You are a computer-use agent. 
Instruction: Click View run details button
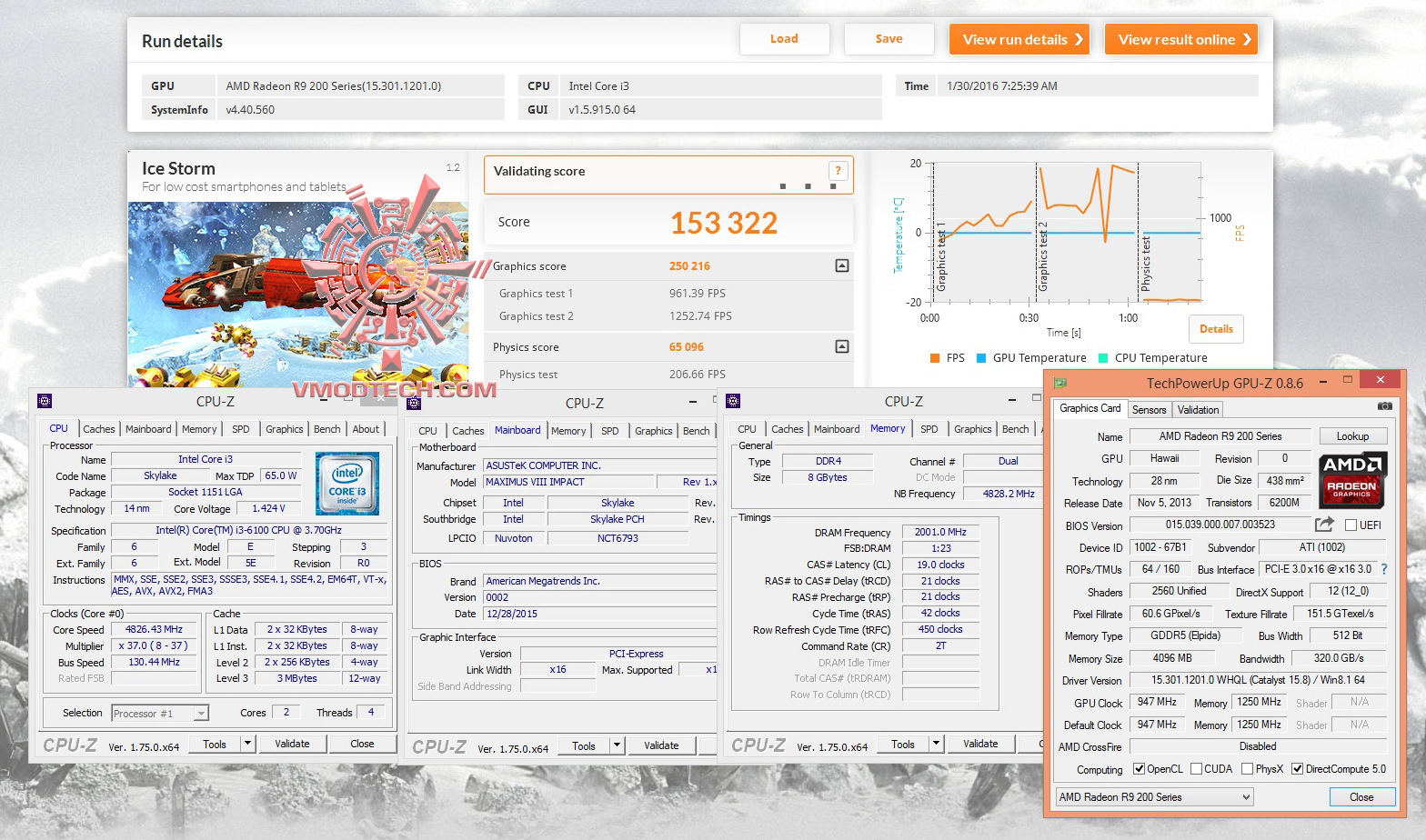[1019, 39]
